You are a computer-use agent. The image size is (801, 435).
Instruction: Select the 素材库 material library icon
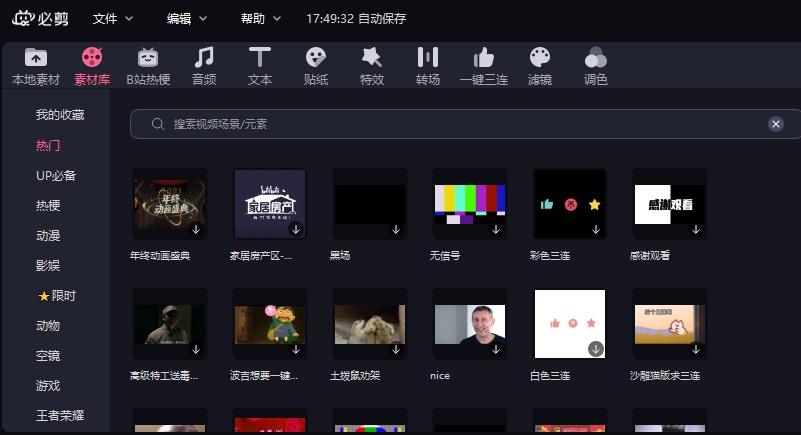click(x=92, y=66)
